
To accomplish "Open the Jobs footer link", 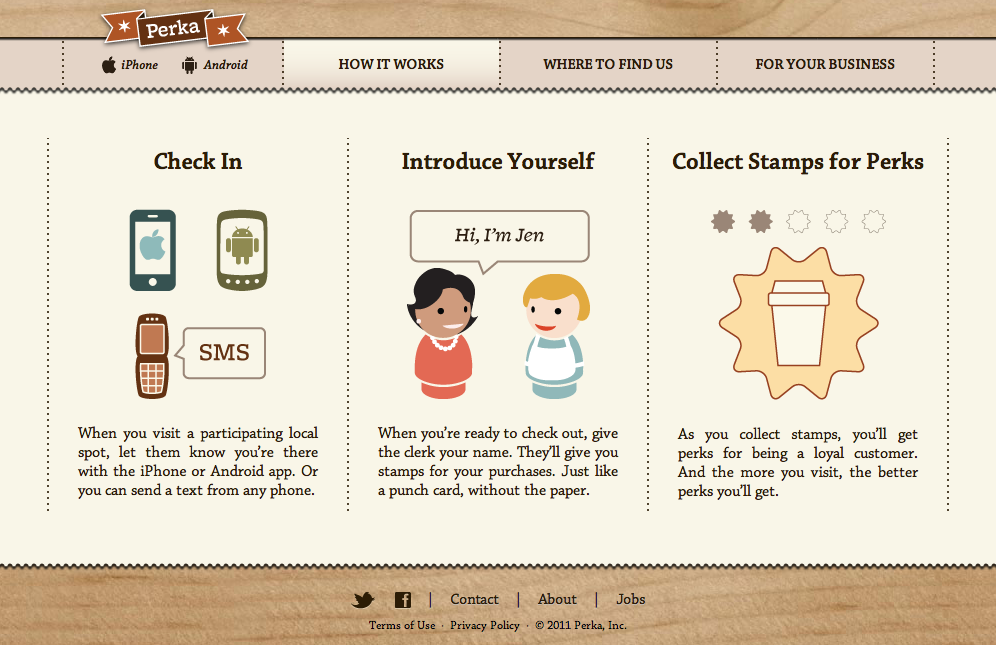I will 631,599.
